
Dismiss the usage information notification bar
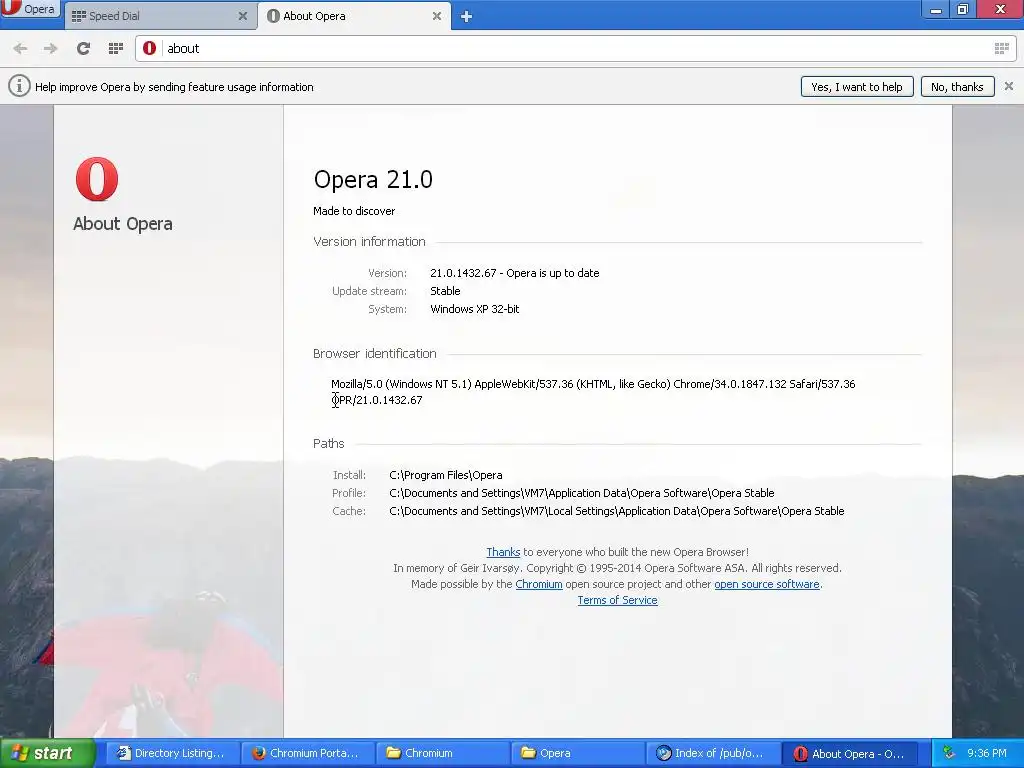[x=1008, y=86]
